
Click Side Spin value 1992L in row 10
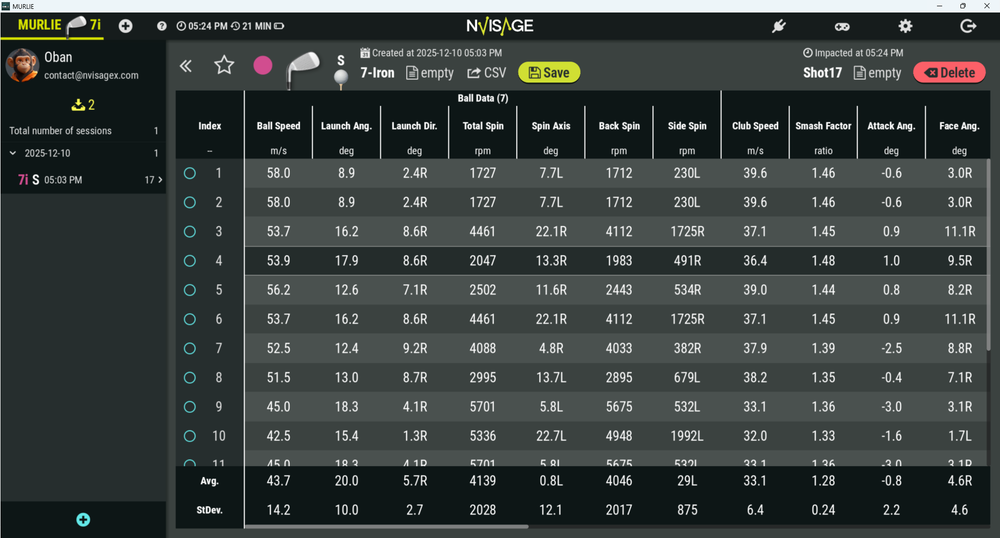pos(687,436)
